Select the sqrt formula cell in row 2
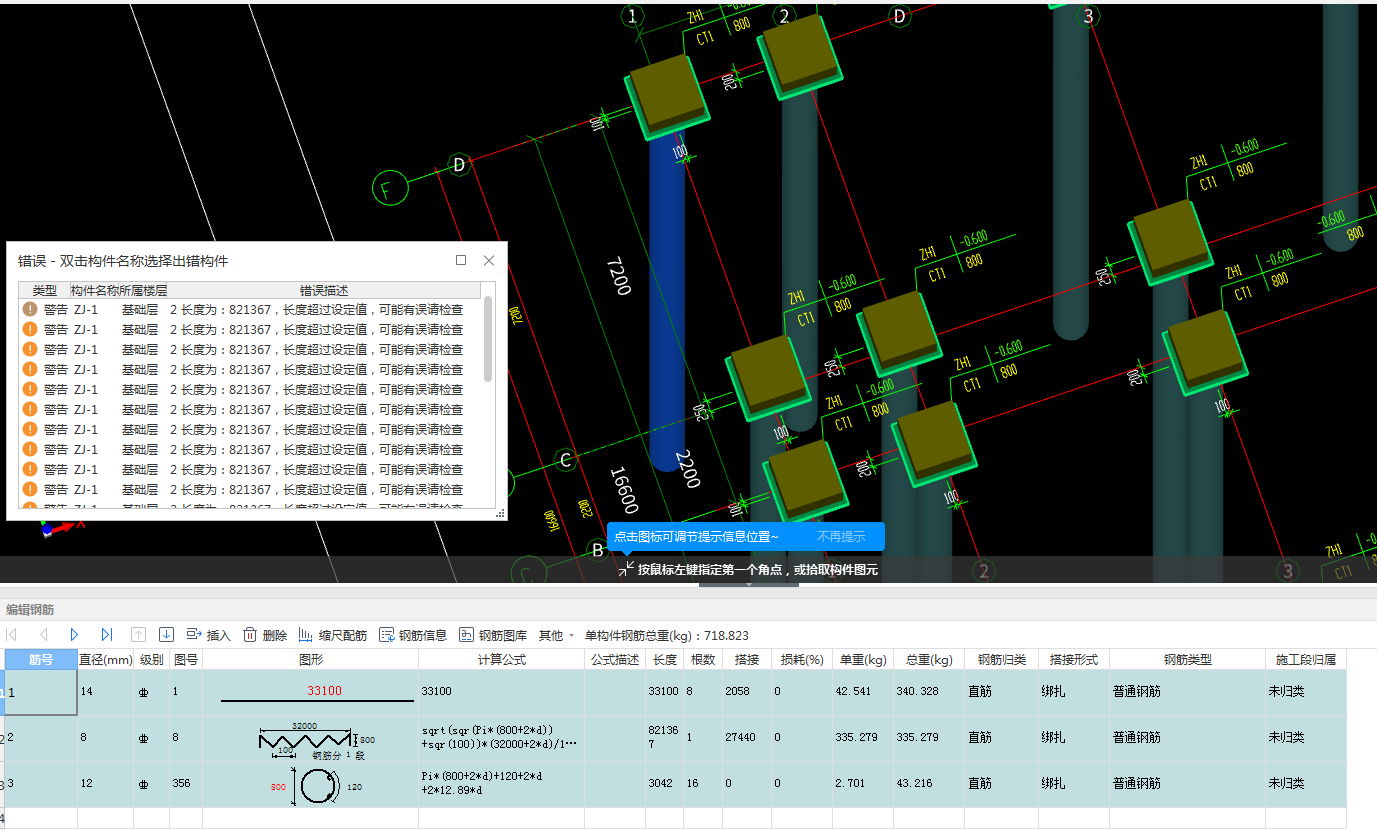The width and height of the screenshot is (1377, 830). click(502, 738)
